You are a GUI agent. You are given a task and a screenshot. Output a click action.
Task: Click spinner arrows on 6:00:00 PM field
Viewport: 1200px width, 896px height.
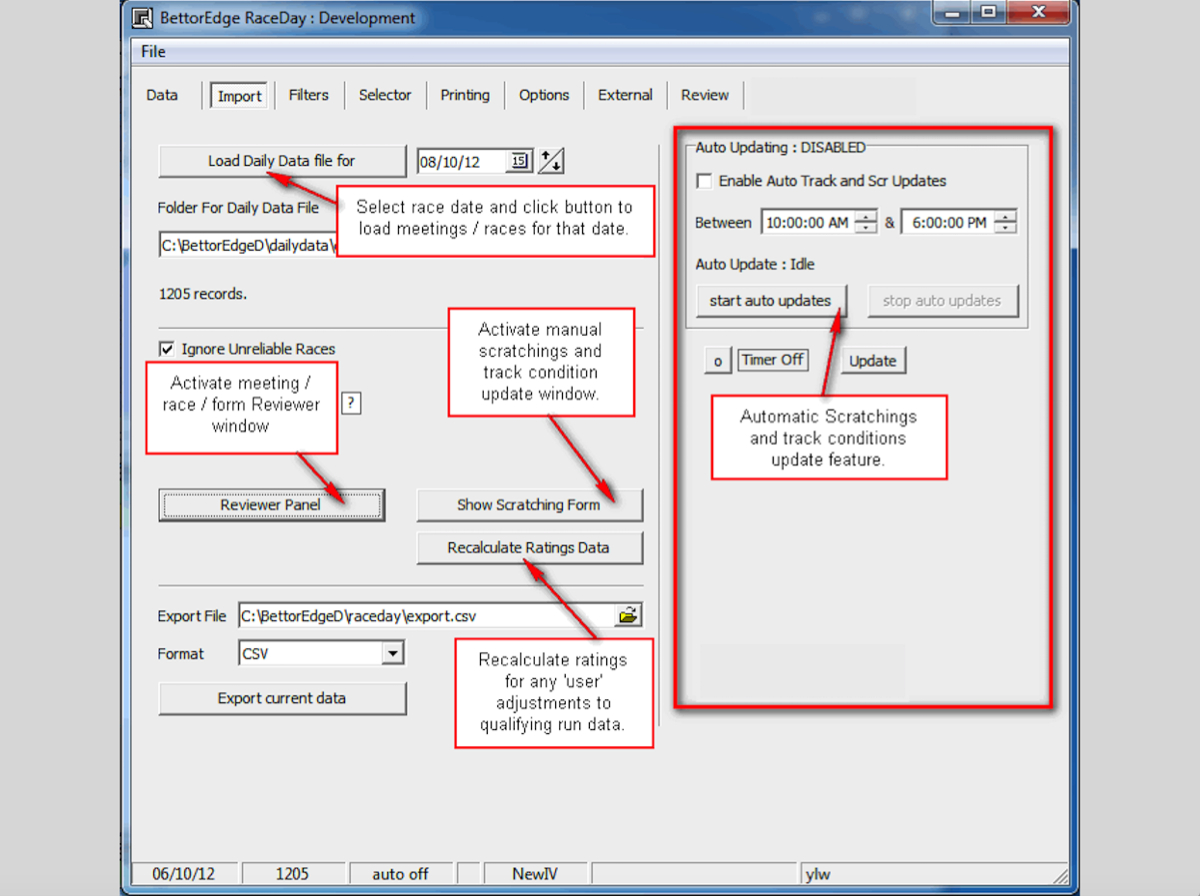pos(1006,223)
